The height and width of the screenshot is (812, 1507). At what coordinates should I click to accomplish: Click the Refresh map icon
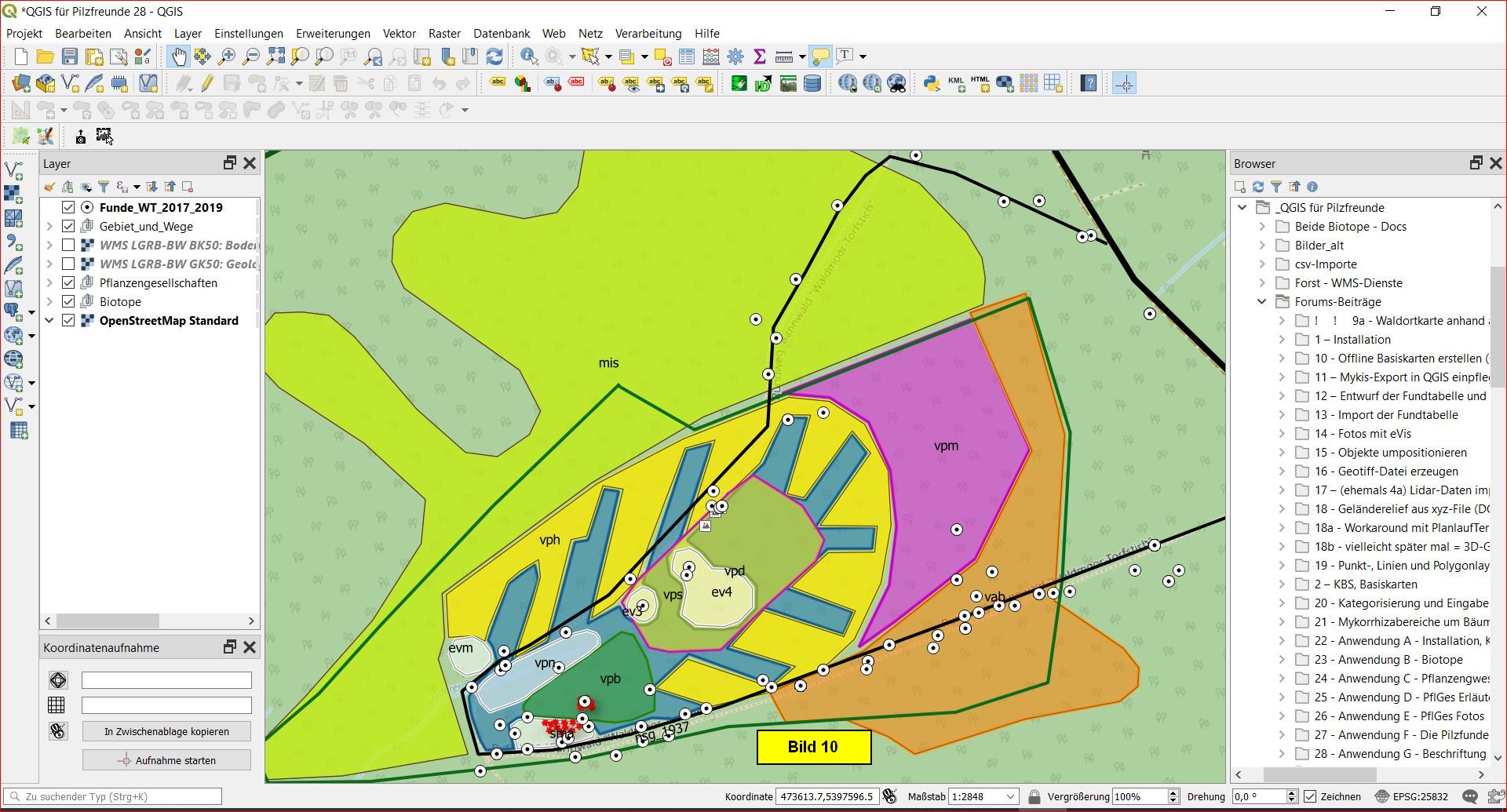(494, 56)
